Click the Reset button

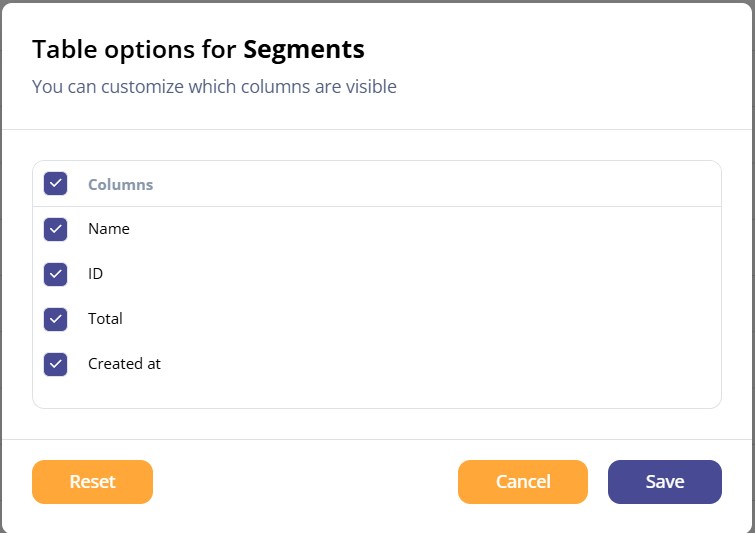pos(92,481)
